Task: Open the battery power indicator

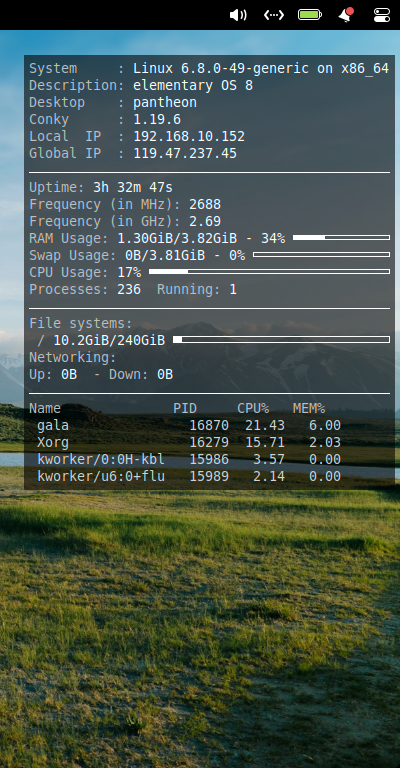Action: tap(310, 15)
